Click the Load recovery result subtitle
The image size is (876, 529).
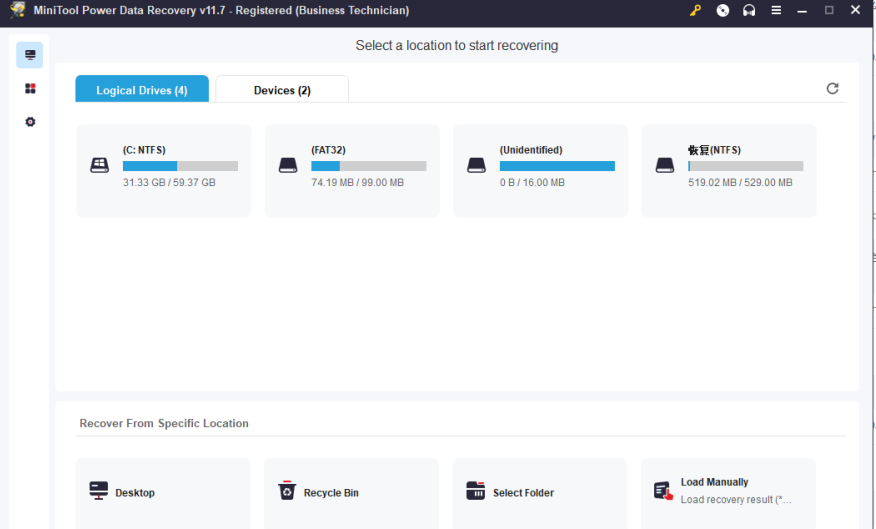click(736, 499)
